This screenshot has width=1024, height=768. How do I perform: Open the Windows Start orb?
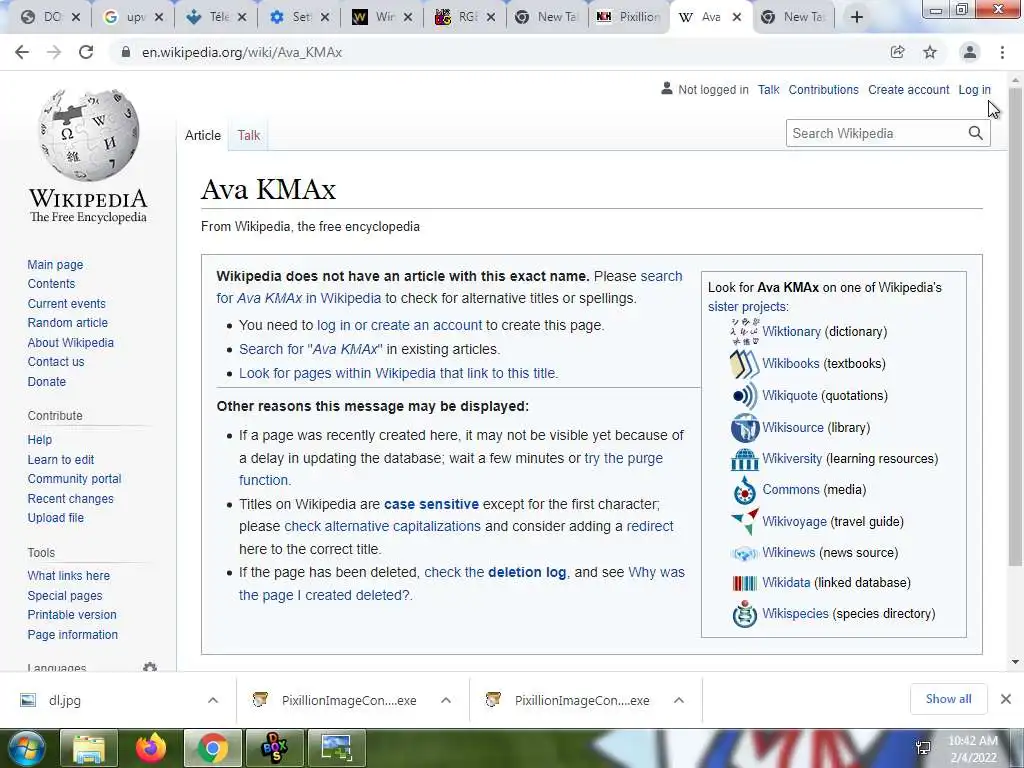[x=26, y=748]
